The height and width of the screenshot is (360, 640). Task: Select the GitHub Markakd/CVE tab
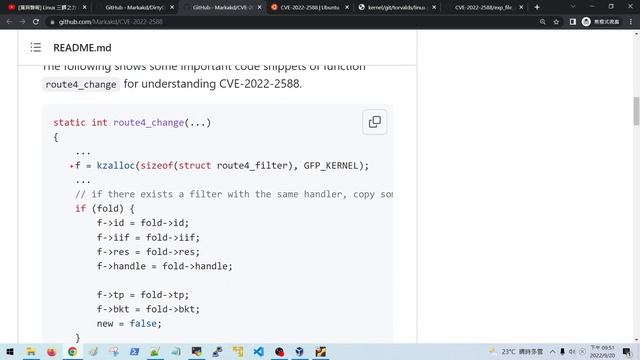click(x=222, y=7)
